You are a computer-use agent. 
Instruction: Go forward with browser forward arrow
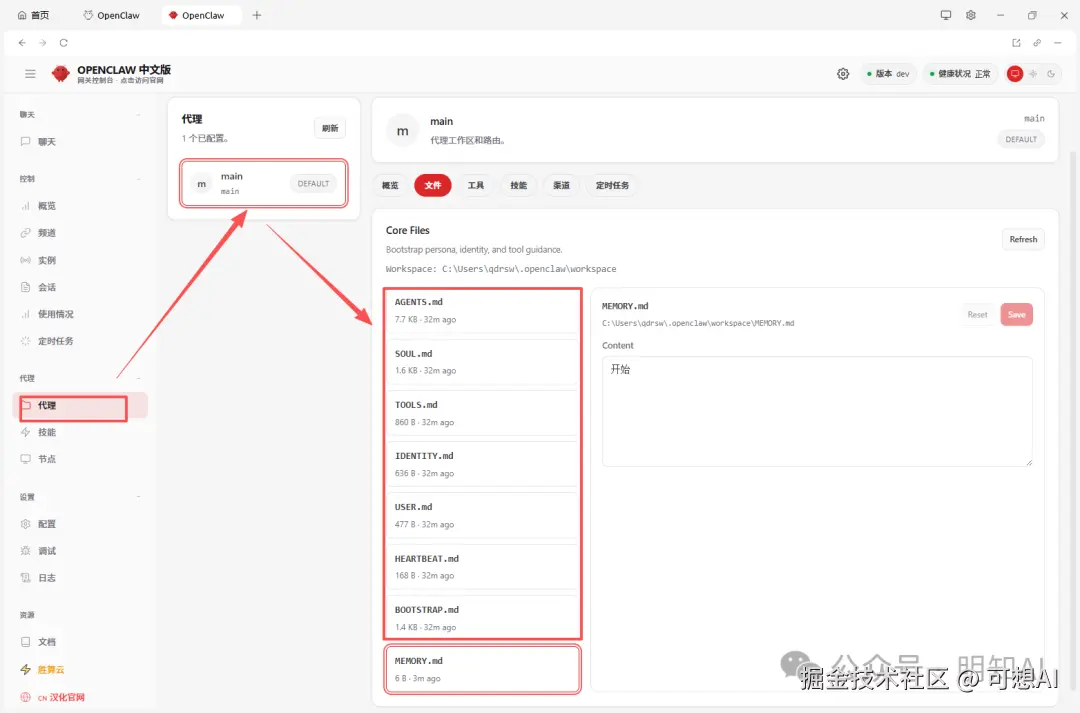point(43,43)
